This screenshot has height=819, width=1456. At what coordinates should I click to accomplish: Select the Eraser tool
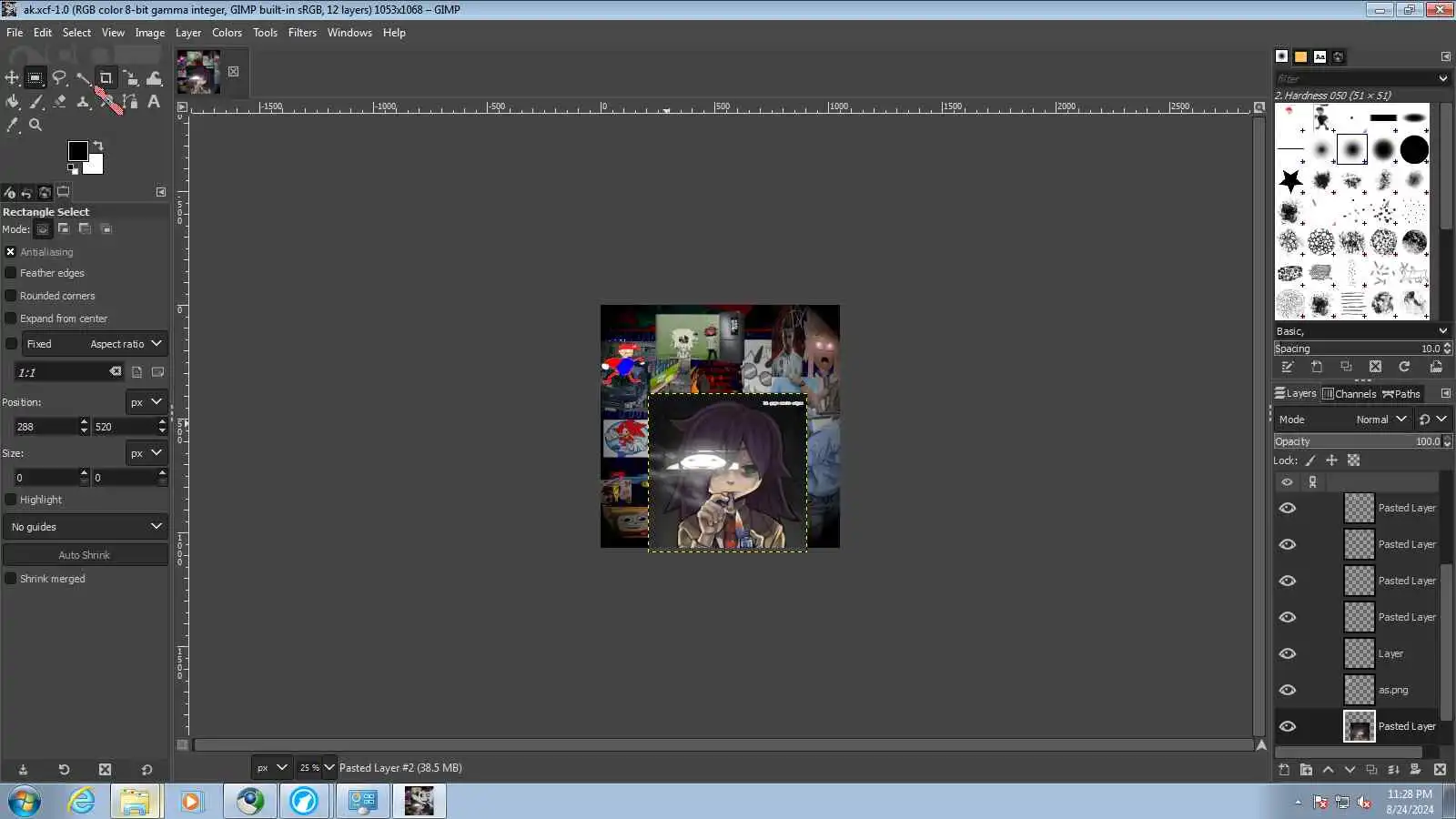[59, 102]
